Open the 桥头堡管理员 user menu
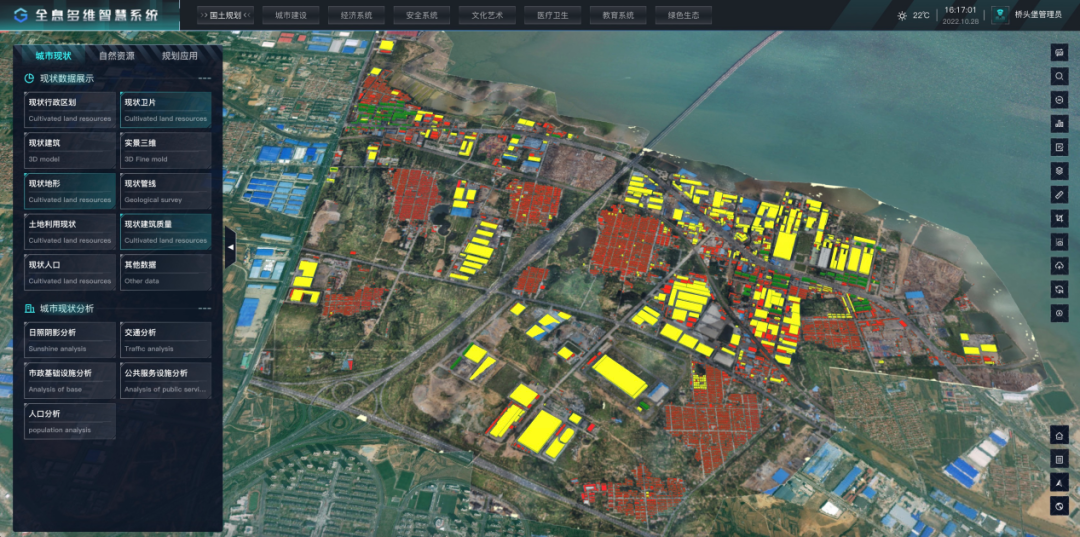Viewport: 1080px width, 537px height. coord(1029,15)
